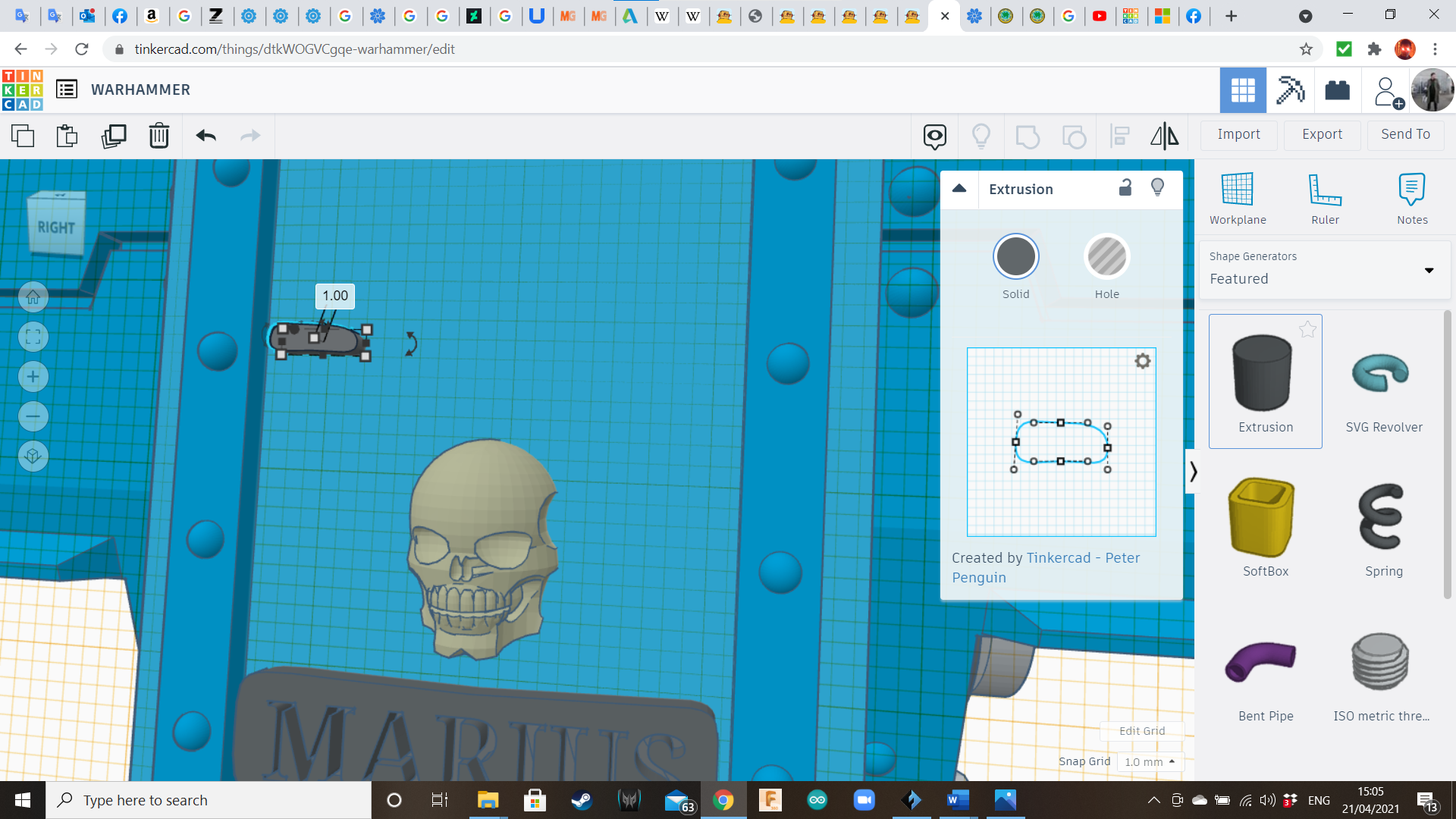
Task: Click the Export button
Action: [1322, 134]
